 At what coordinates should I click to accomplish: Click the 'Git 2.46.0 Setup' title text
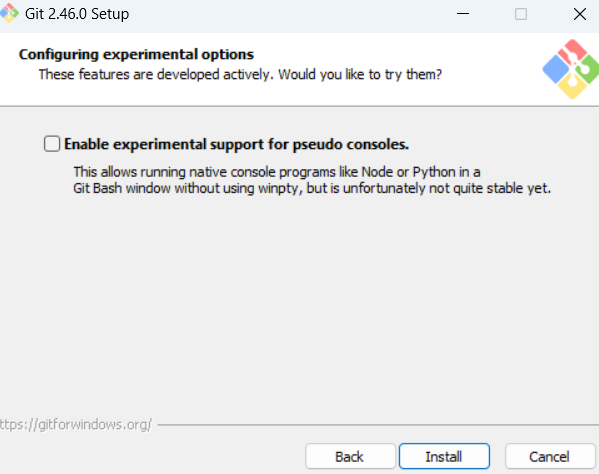(x=77, y=14)
